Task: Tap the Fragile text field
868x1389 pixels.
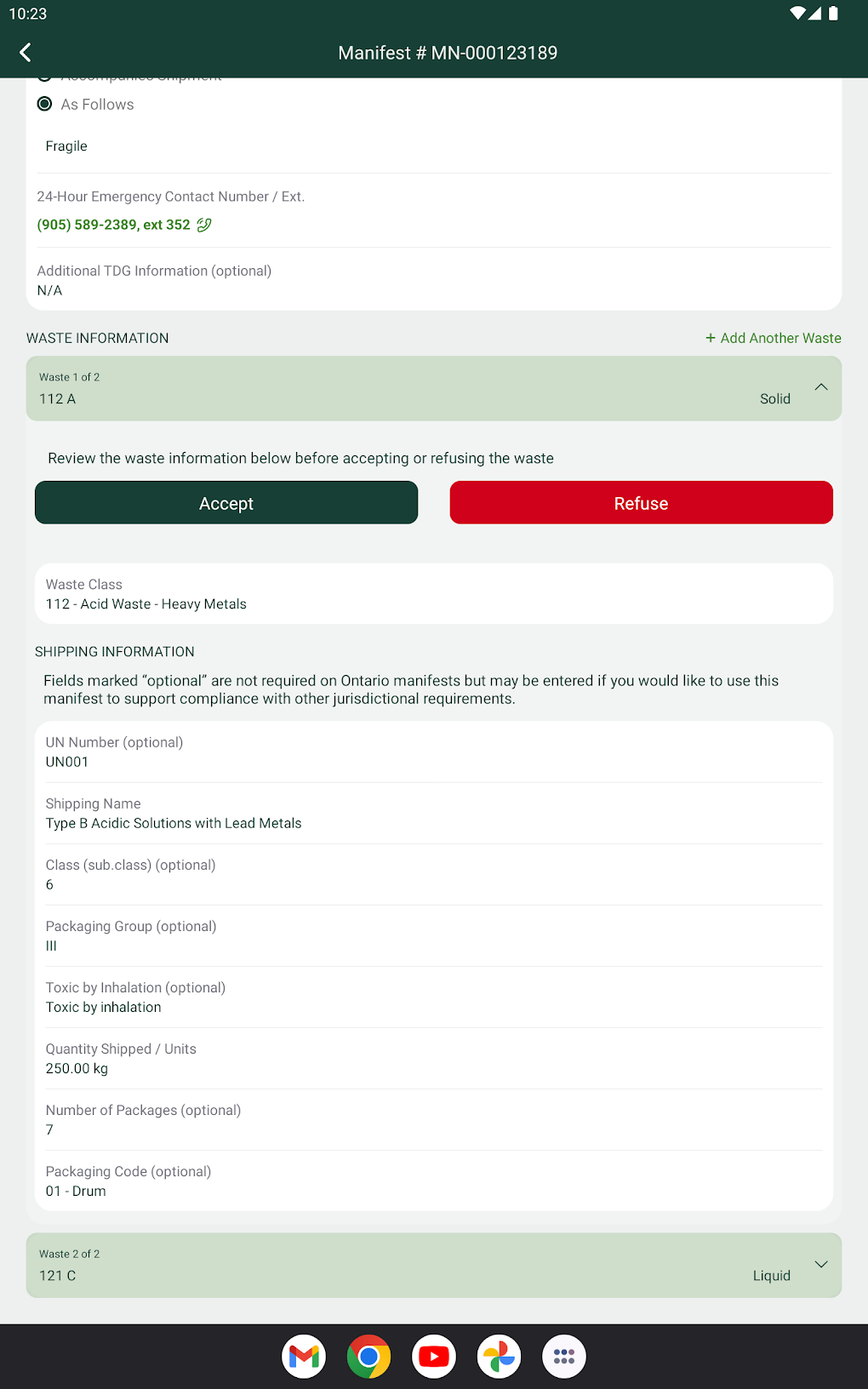Action: (x=255, y=146)
